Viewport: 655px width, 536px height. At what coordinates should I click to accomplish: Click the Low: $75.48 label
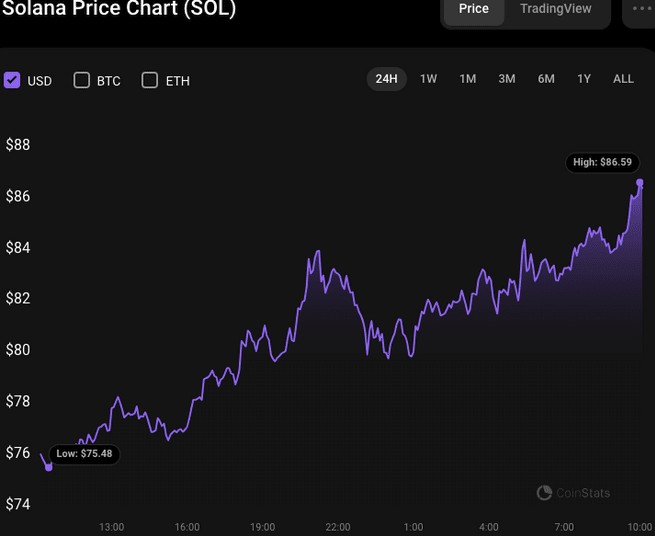85,454
